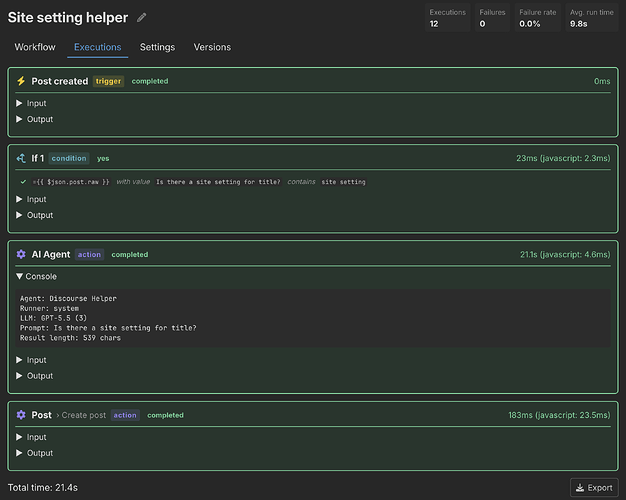Open the Versions tab
This screenshot has height=500, width=626.
click(212, 47)
